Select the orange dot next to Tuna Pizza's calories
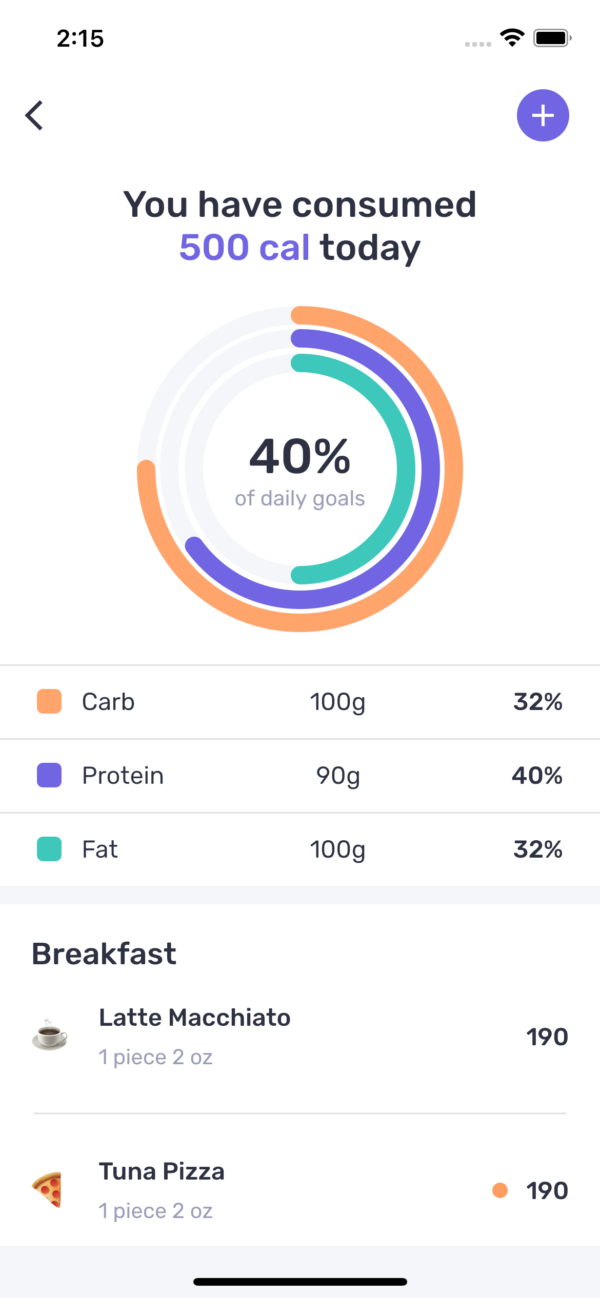This screenshot has height=1298, width=600. tap(502, 1190)
